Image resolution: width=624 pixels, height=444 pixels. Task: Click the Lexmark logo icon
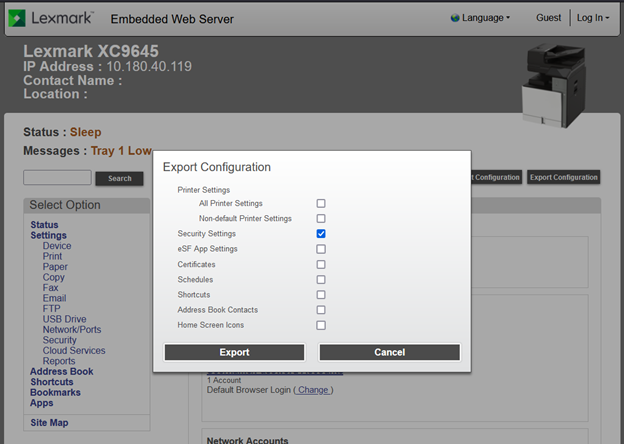[18, 18]
